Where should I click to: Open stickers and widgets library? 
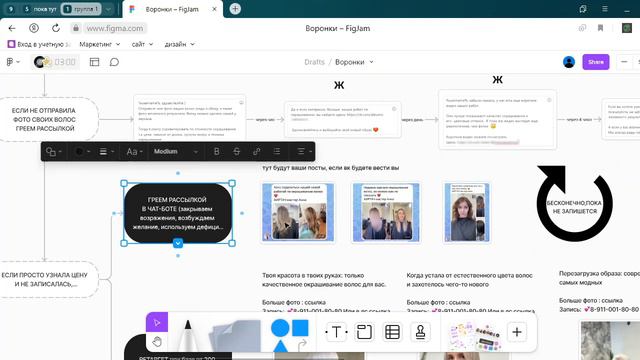474,336
